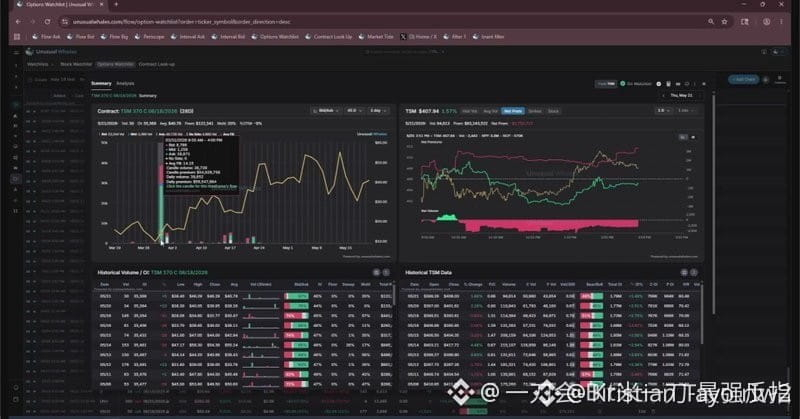Click the first icon right of Historical Volume / OI title
Viewport: 800px width, 419px height.
pos(376,273)
